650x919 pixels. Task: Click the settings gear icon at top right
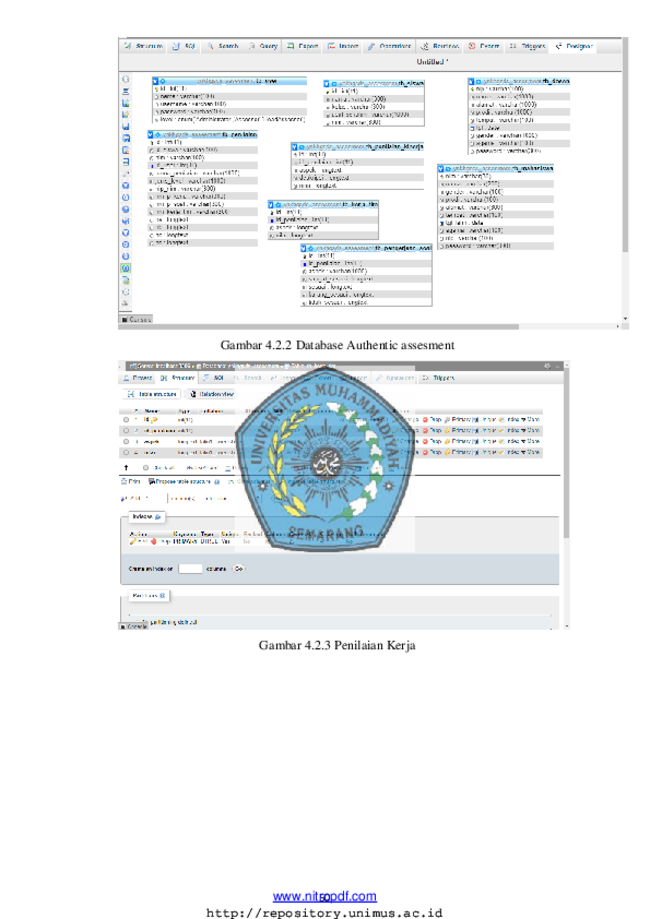(547, 366)
